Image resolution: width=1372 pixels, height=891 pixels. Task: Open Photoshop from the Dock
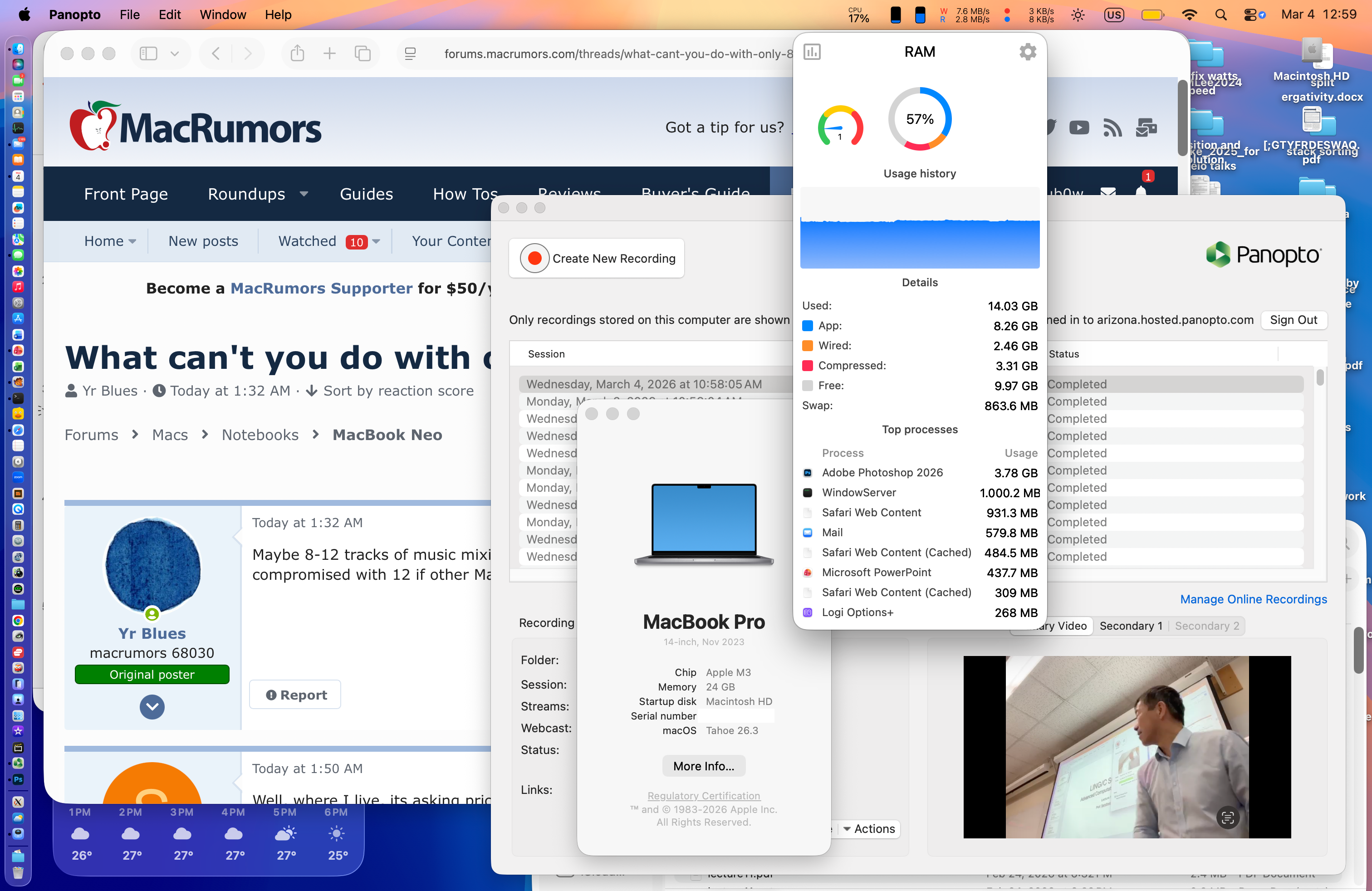[18, 779]
